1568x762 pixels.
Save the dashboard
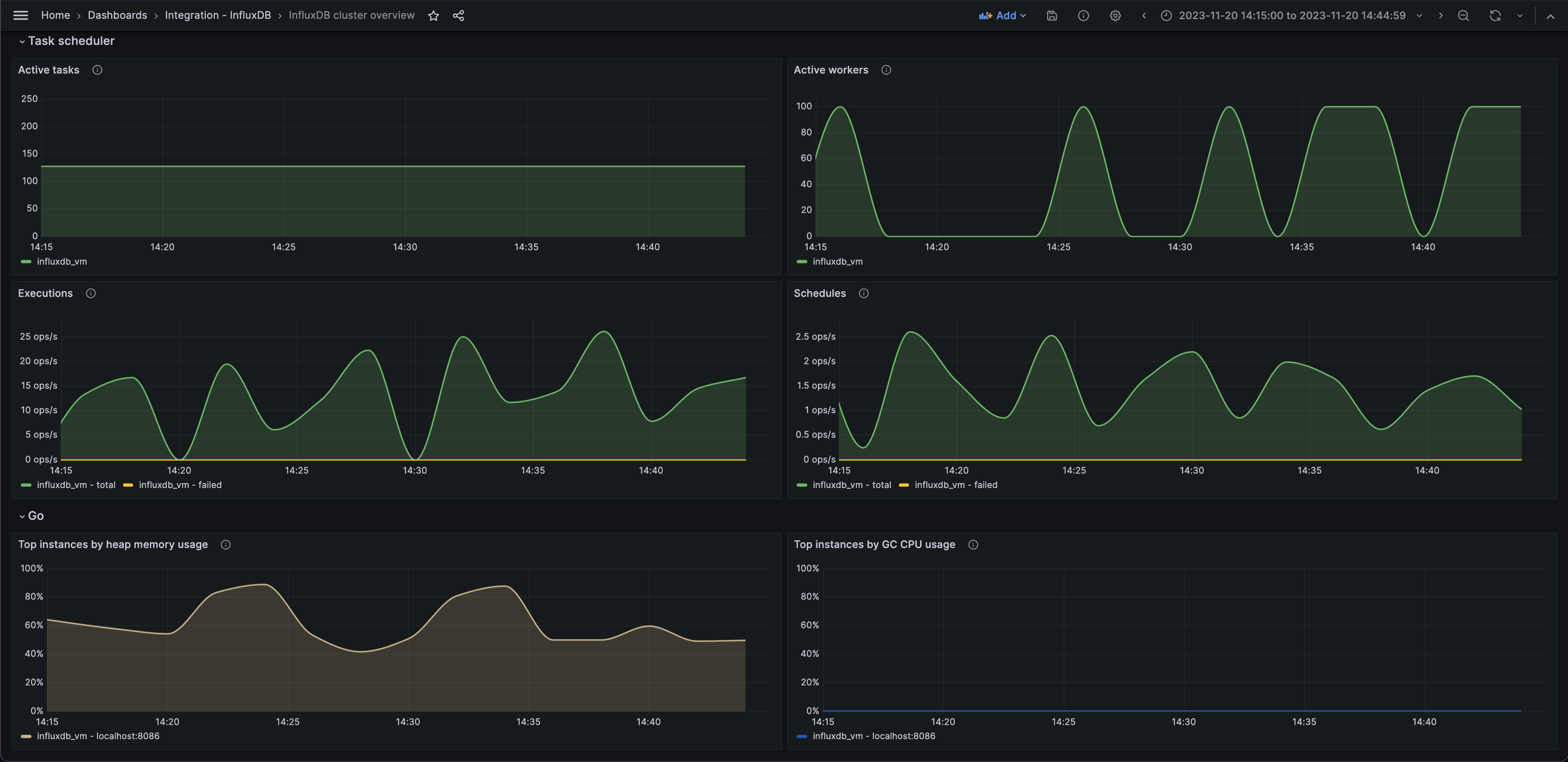[1052, 15]
